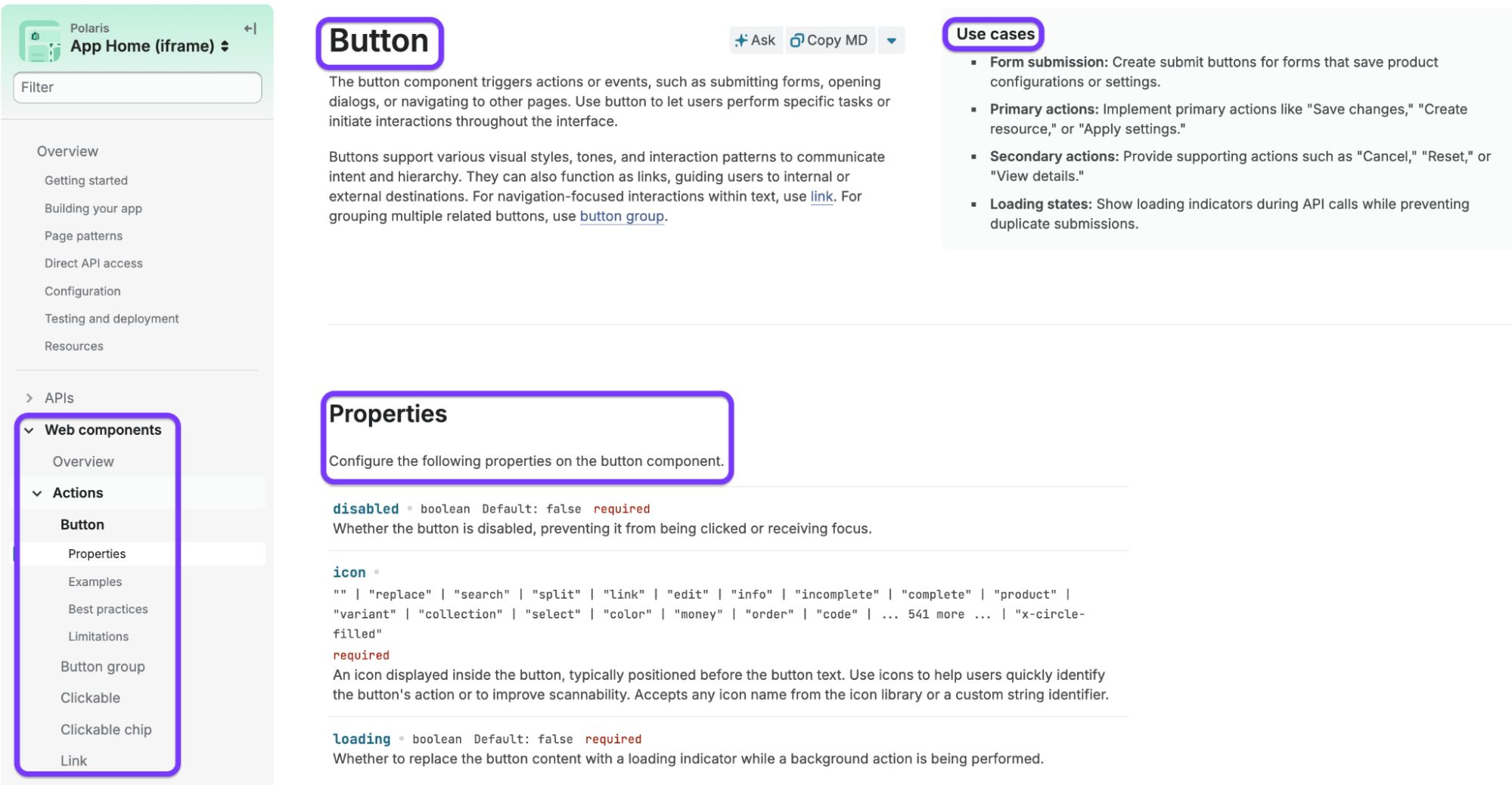The image size is (1512, 785).
Task: Click the Polaris app logo icon
Action: pyautogui.click(x=40, y=41)
